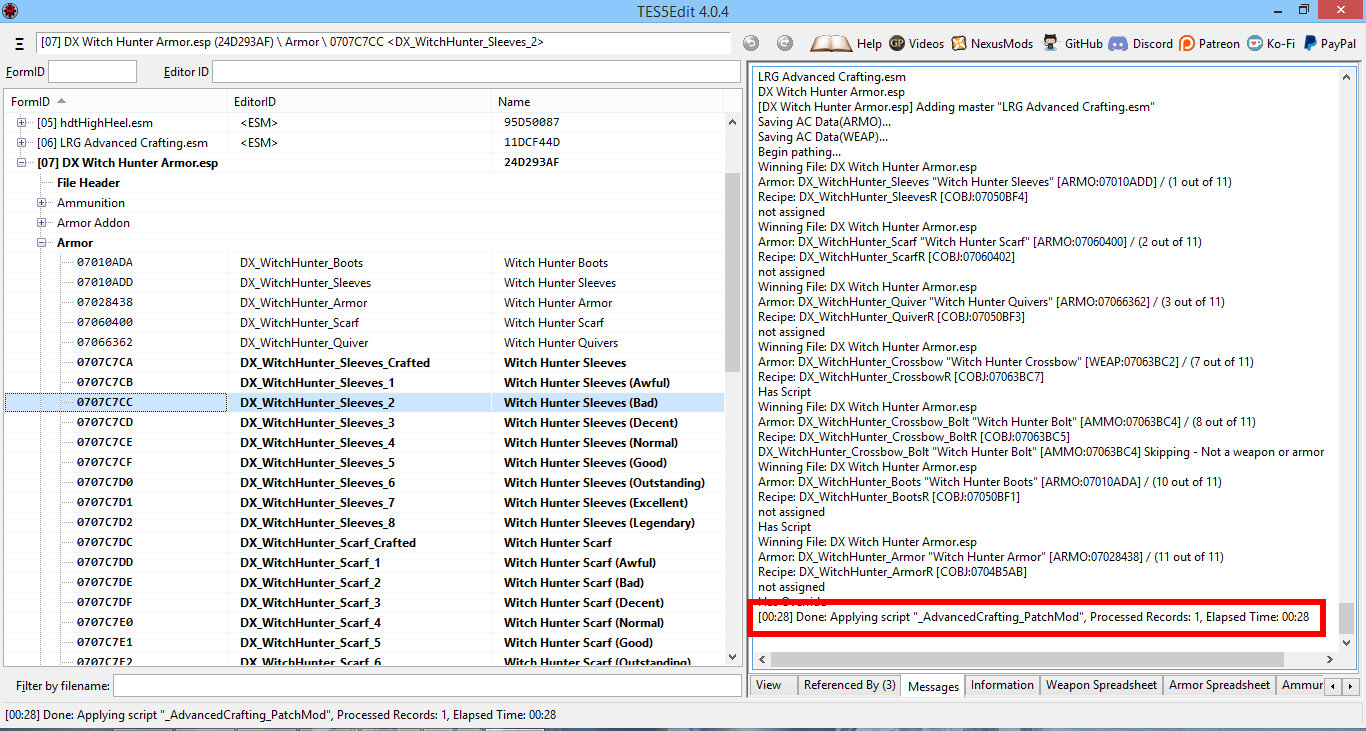The width and height of the screenshot is (1366, 731).
Task: Select Witch Hunter Scarf (Bad) record
Action: point(364,582)
